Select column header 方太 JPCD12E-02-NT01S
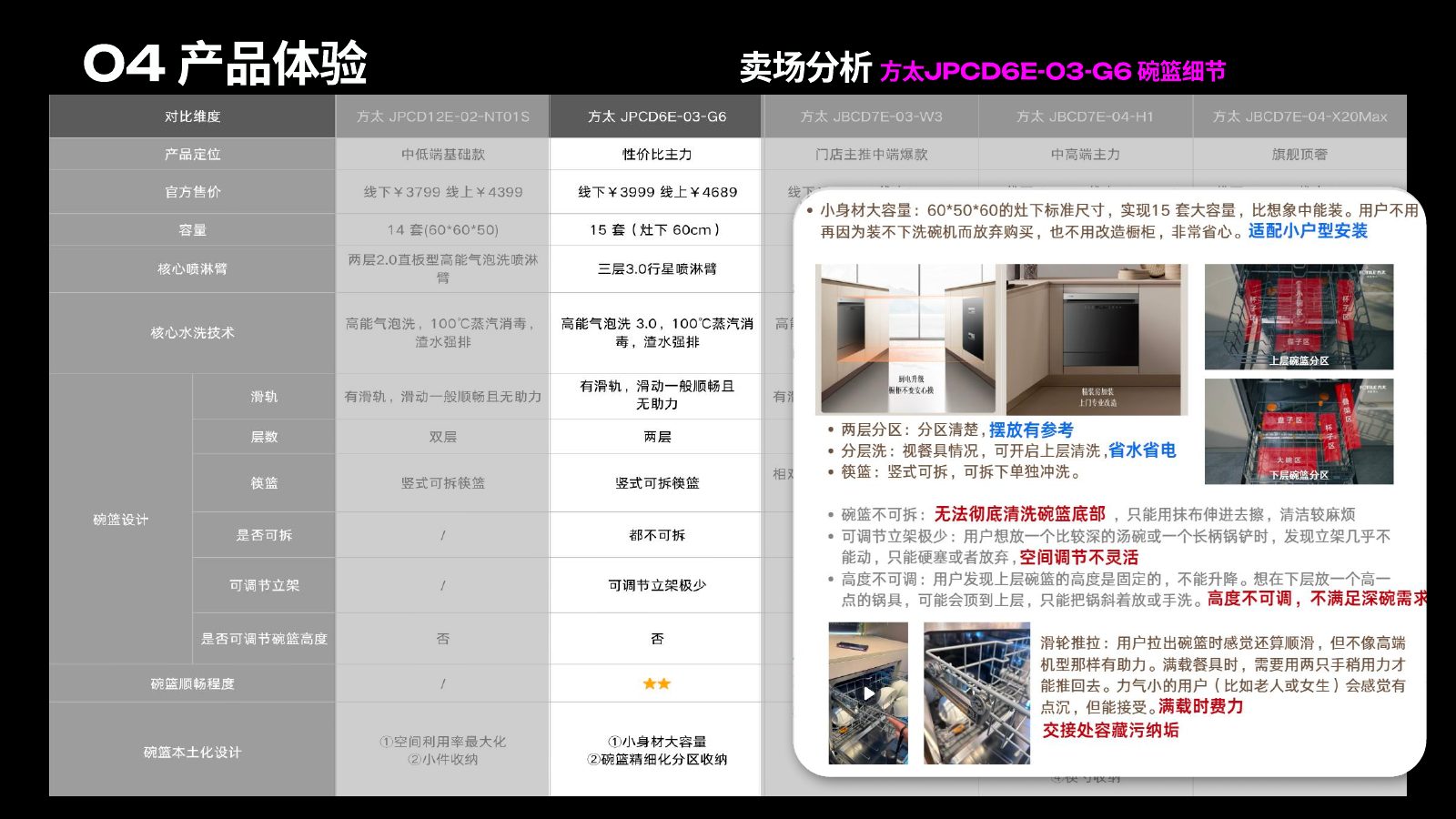1456x819 pixels. (x=442, y=116)
